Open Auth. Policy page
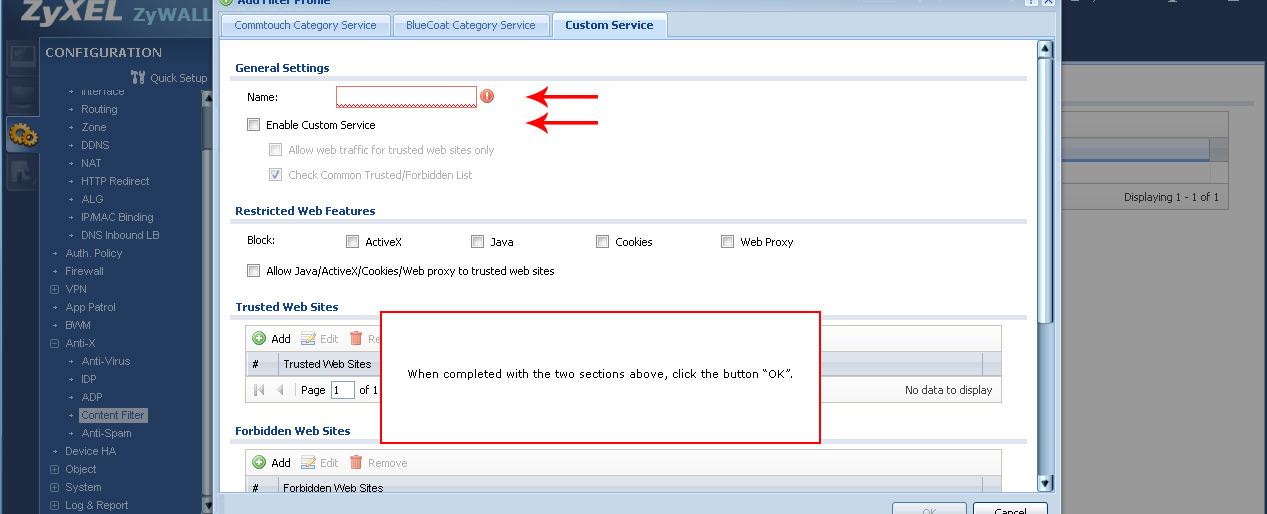Screen dimensions: 1267x514 point(93,253)
